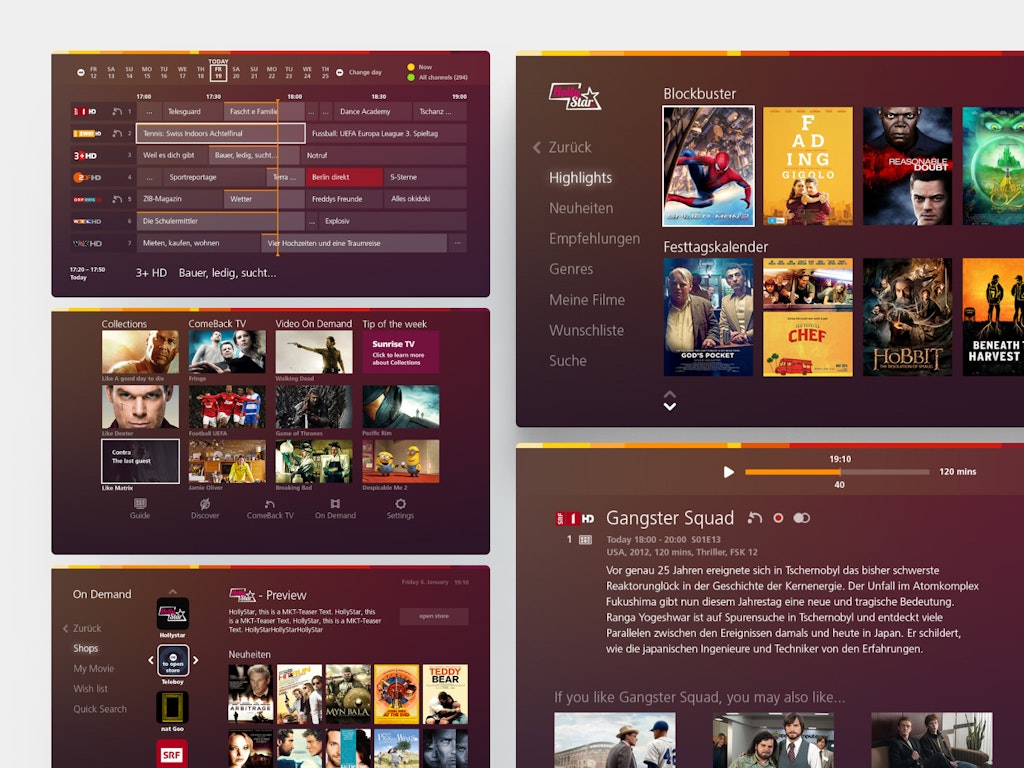Click the play button in player bar
1024x768 pixels.
(729, 472)
